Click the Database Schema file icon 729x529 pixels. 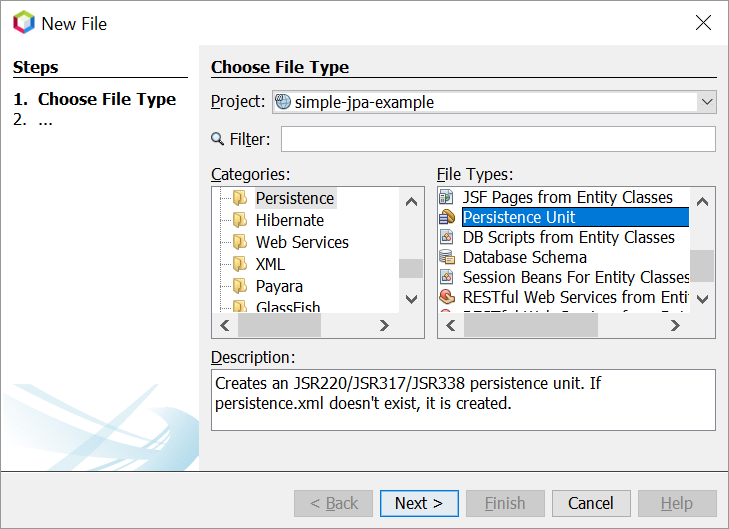(447, 257)
